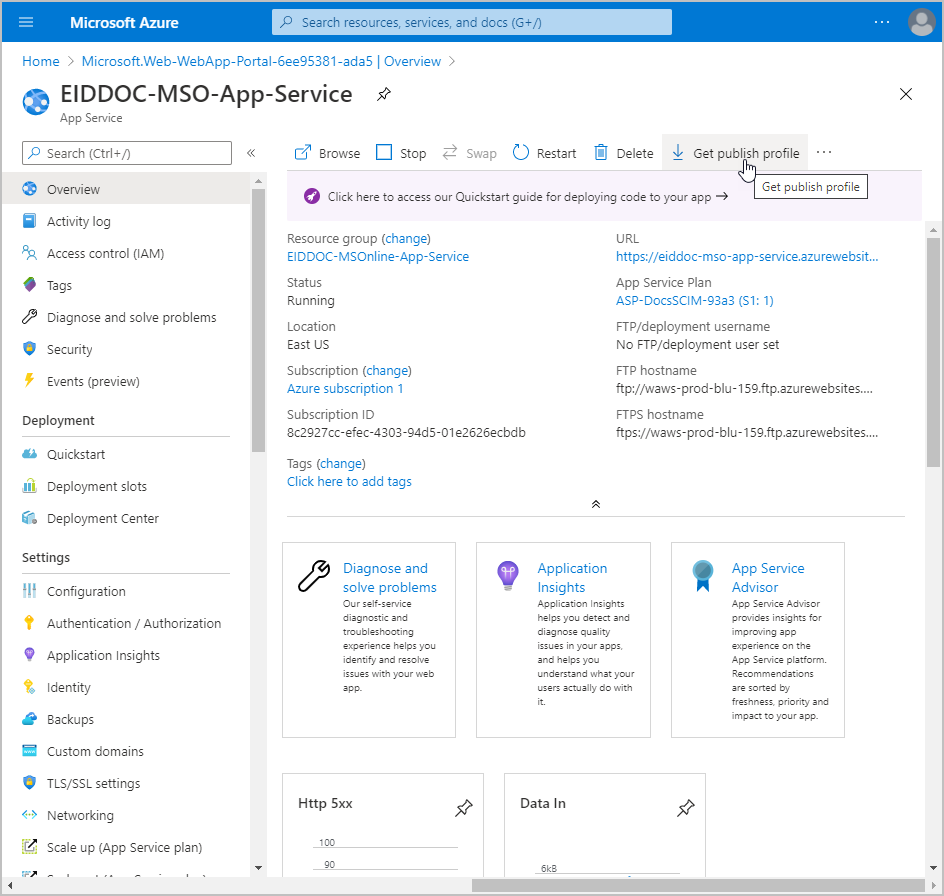Collapse the sidebar with double chevron
Viewport: 944px width, 896px height.
[251, 153]
